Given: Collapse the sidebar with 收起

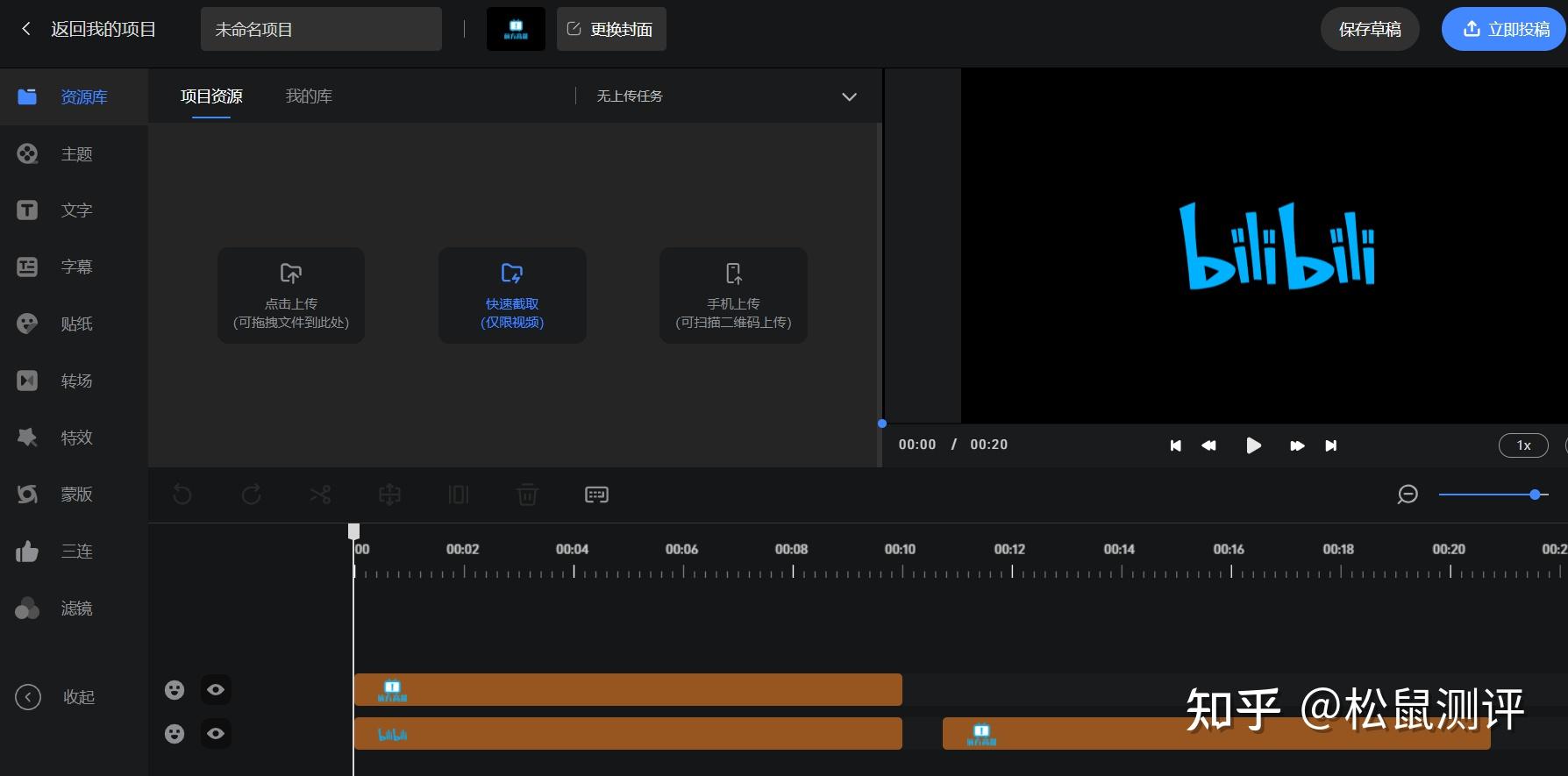Looking at the screenshot, I should pyautogui.click(x=55, y=697).
